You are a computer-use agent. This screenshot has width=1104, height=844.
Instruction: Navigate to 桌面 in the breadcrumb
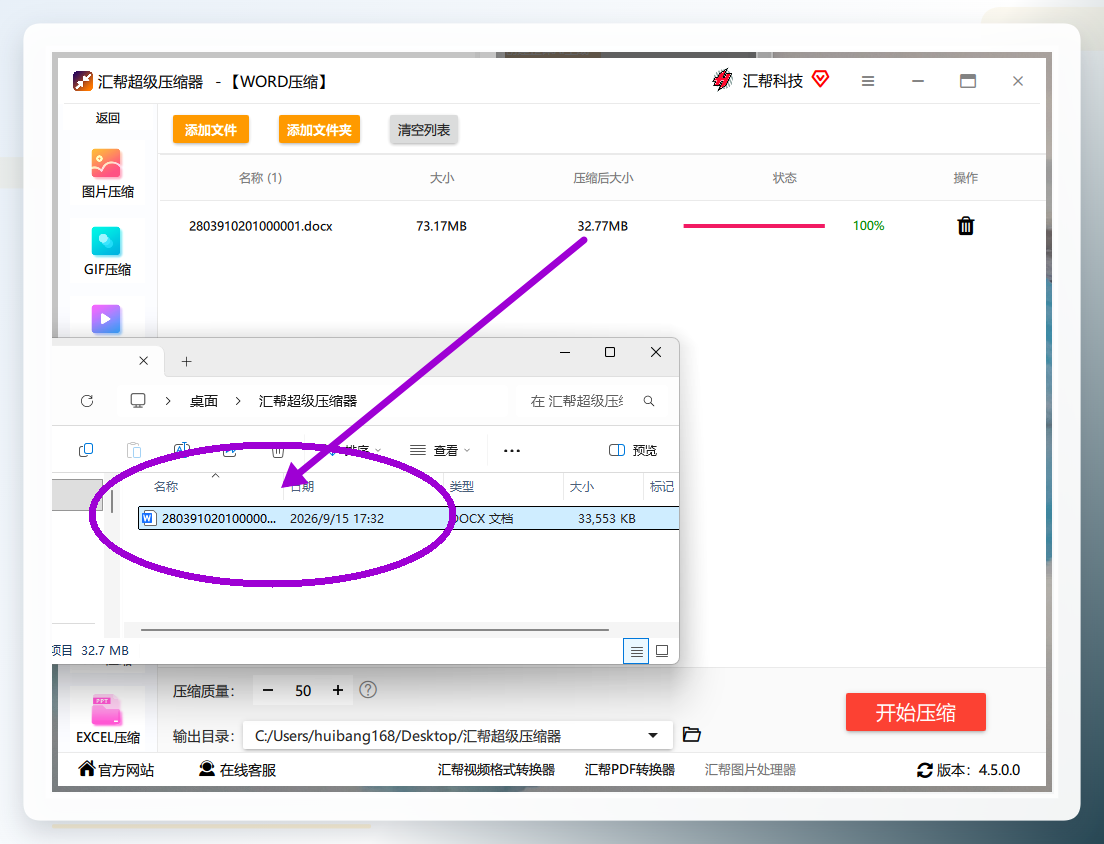tap(203, 401)
